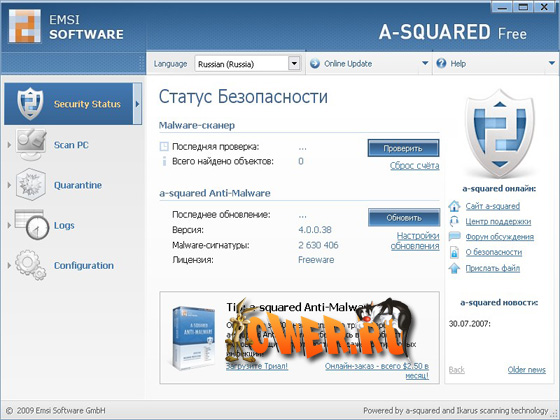Open the Scan PC section
The height and width of the screenshot is (420, 560).
(71, 145)
